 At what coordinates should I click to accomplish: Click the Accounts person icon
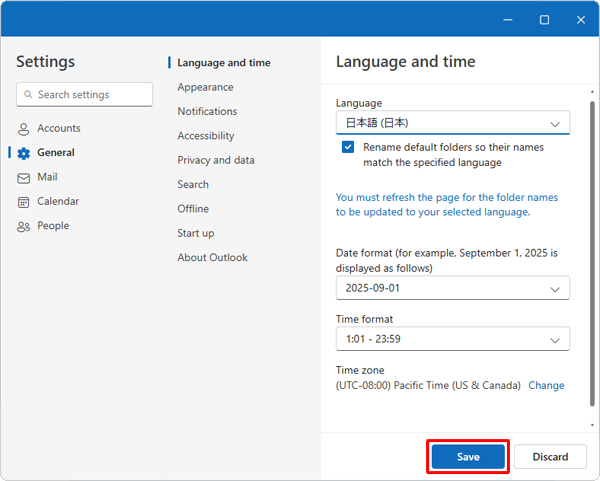pyautogui.click(x=23, y=129)
